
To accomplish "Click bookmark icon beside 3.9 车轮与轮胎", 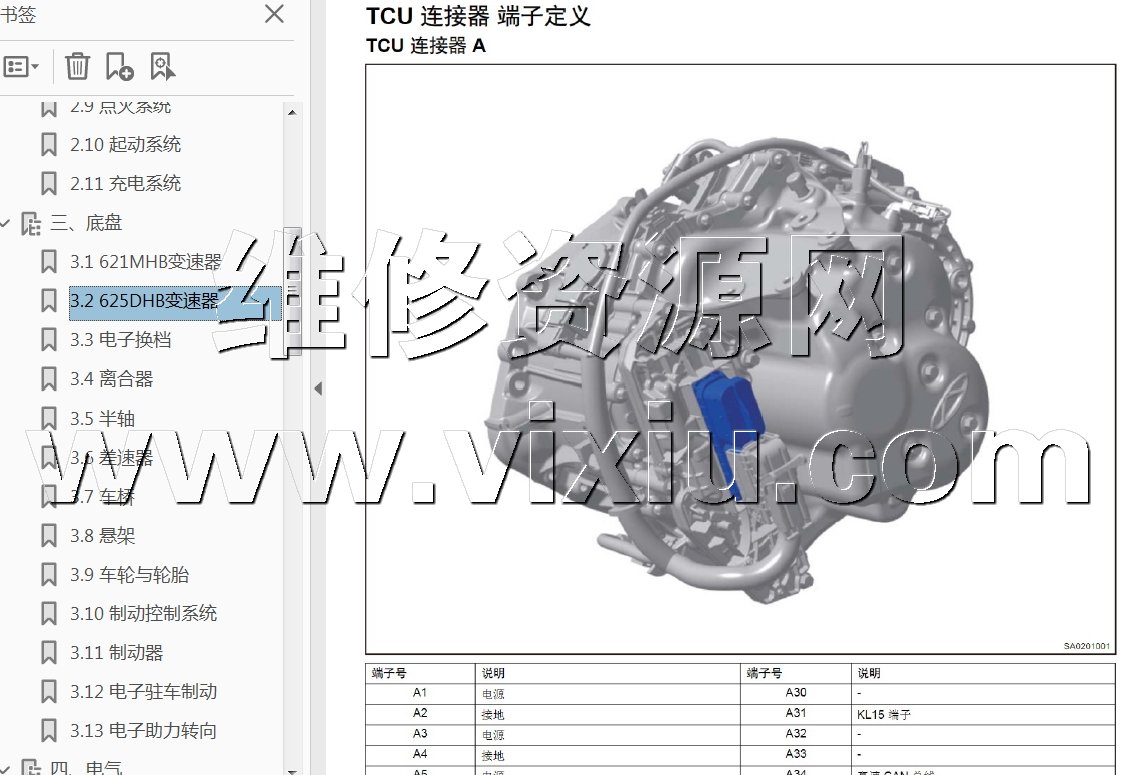I will (48, 575).
